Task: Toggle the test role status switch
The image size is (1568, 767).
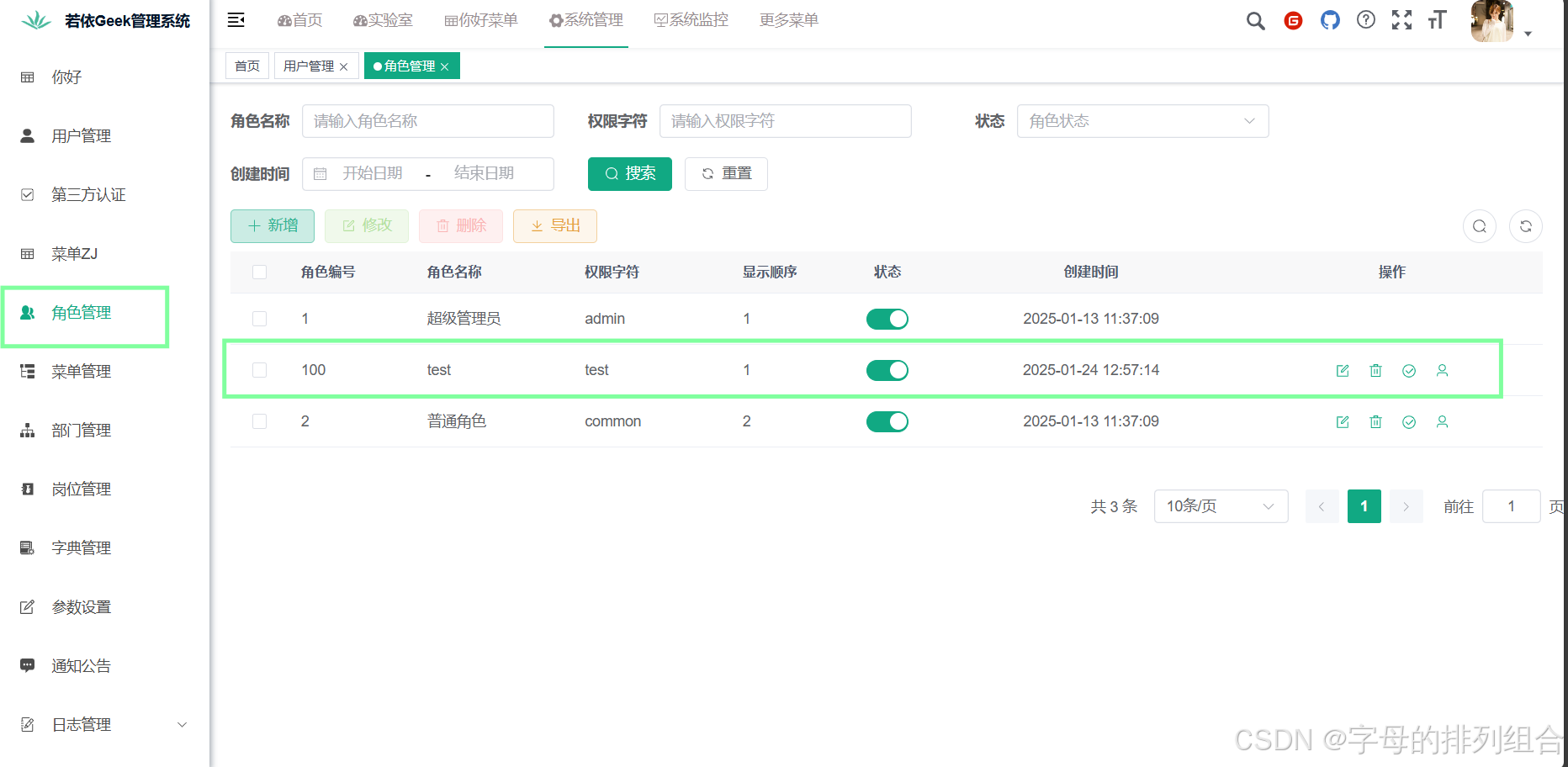Action: (x=887, y=370)
